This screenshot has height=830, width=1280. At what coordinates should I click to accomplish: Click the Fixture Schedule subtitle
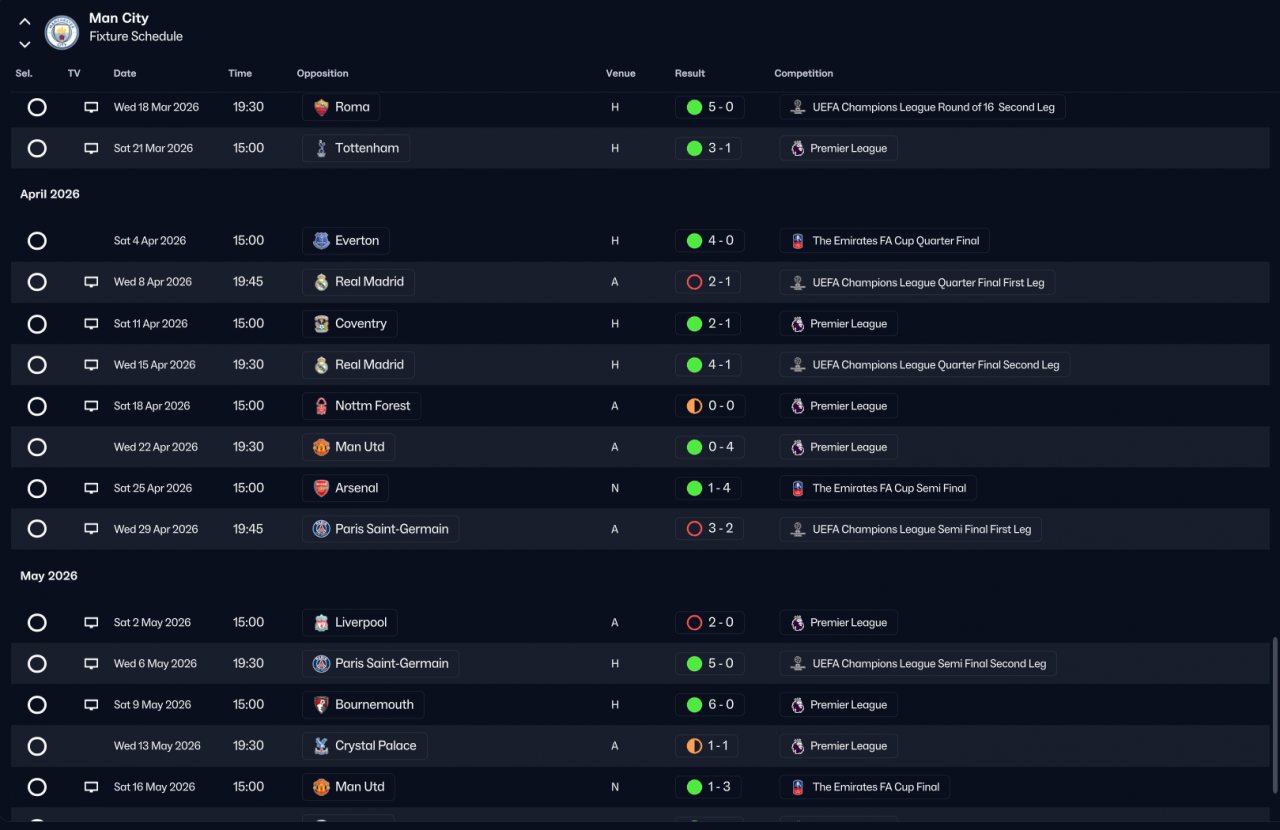(x=136, y=36)
